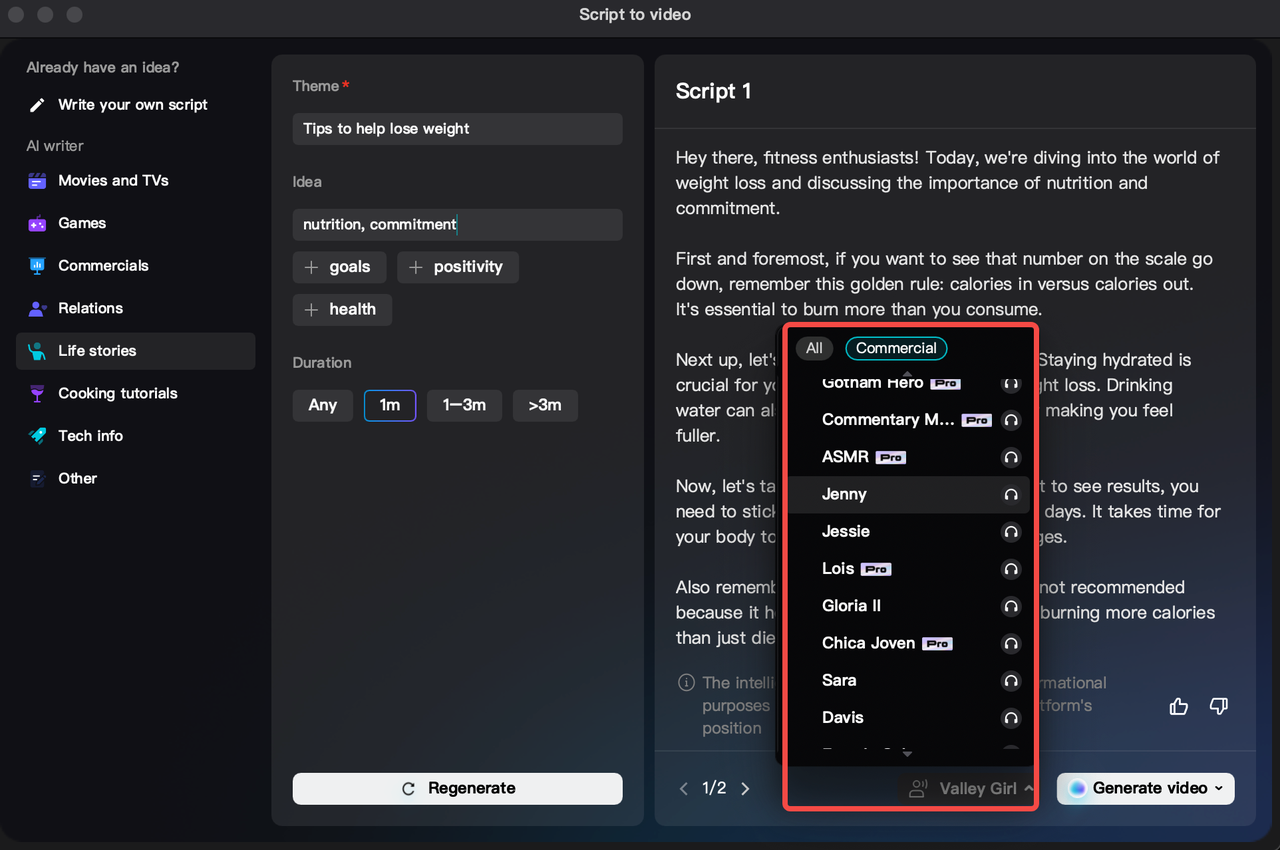Choose the >3m duration option
The image size is (1280, 850).
pyautogui.click(x=545, y=405)
